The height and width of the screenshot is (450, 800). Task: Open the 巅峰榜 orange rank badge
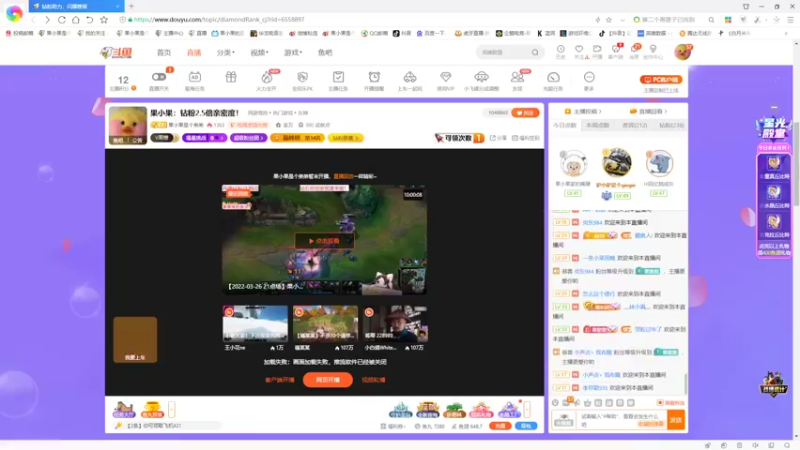coord(297,138)
